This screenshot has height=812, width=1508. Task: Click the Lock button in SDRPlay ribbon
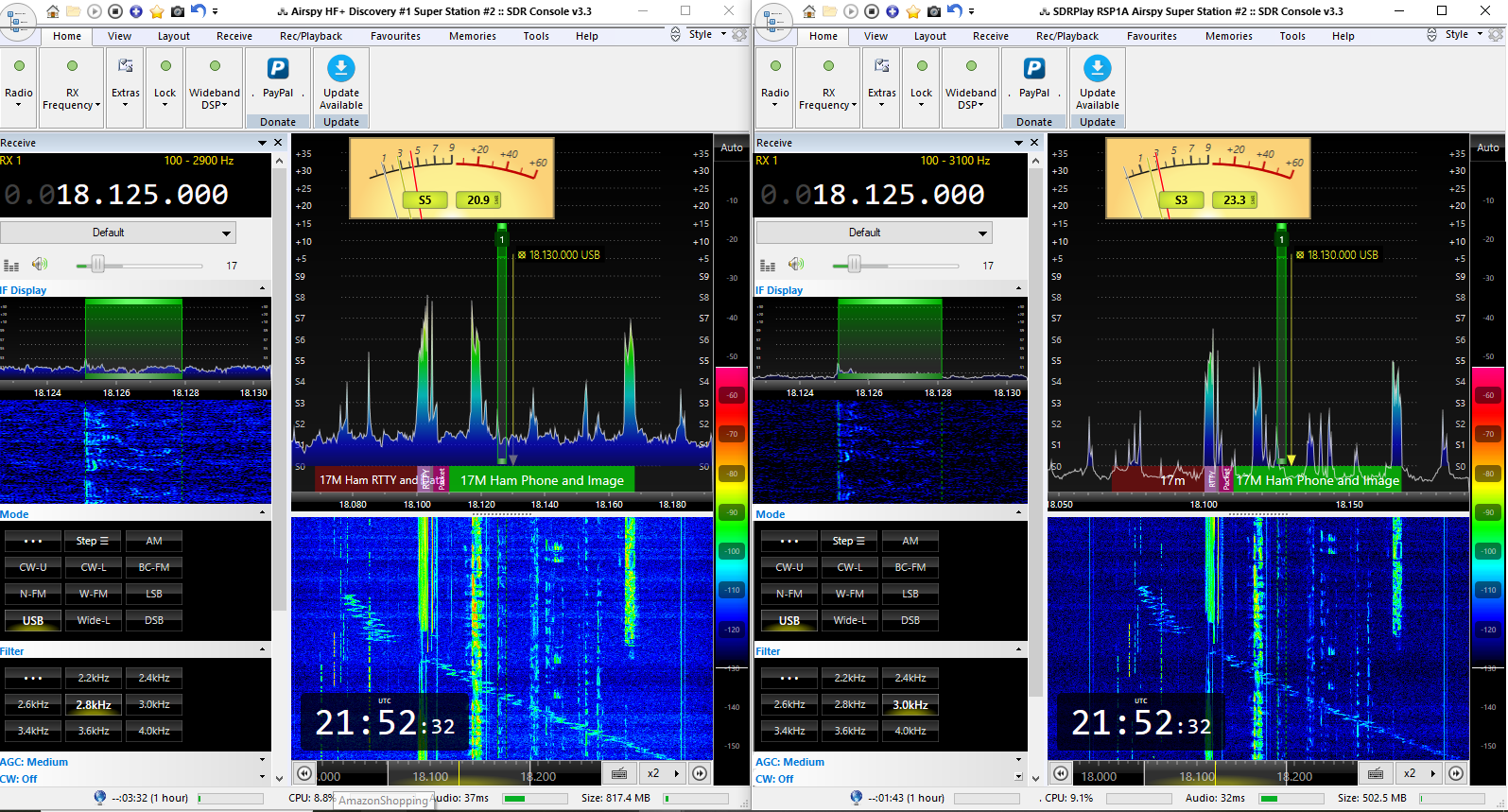(x=922, y=85)
